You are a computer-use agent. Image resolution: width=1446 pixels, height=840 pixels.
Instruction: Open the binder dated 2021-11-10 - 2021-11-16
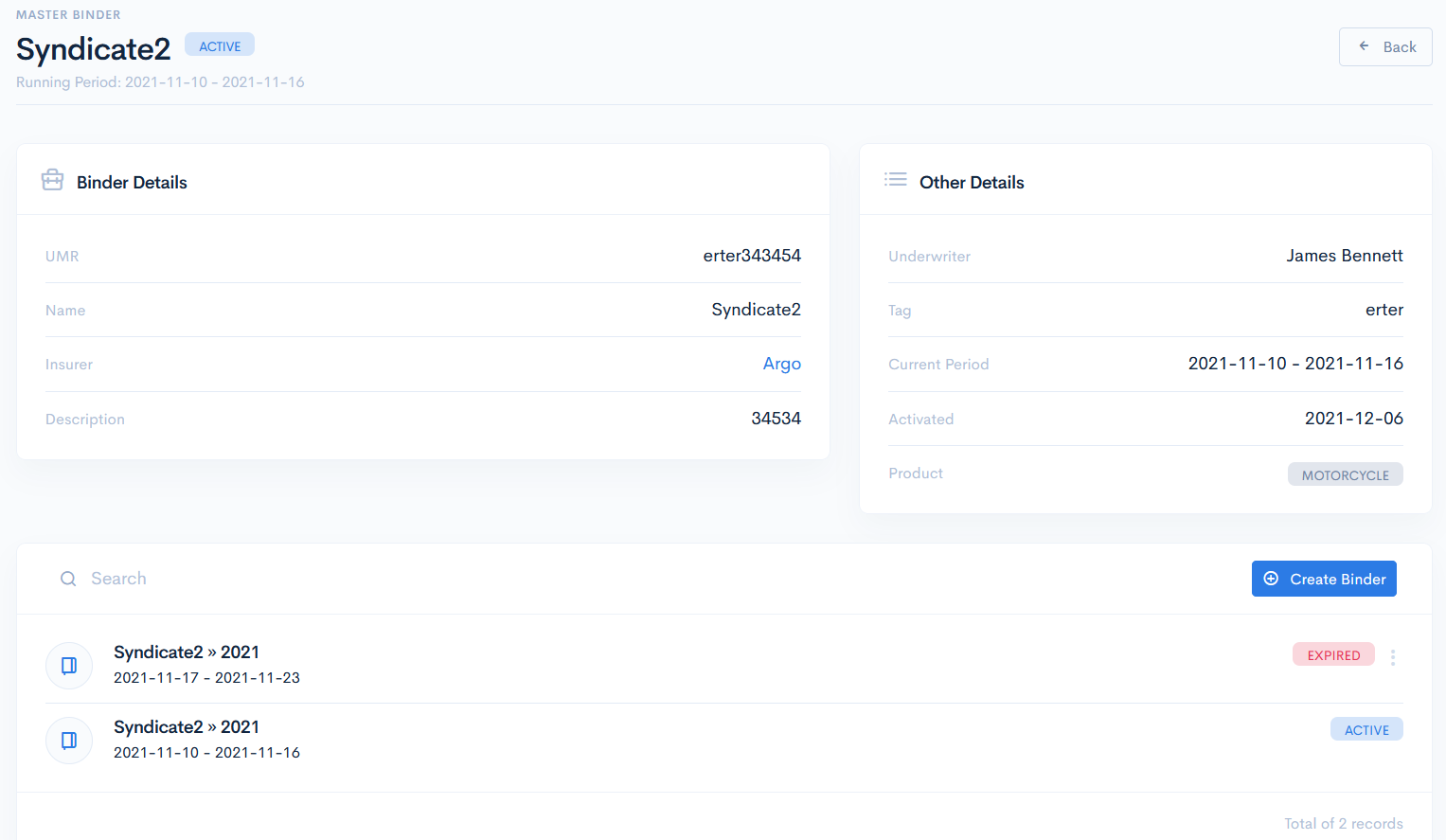[187, 727]
